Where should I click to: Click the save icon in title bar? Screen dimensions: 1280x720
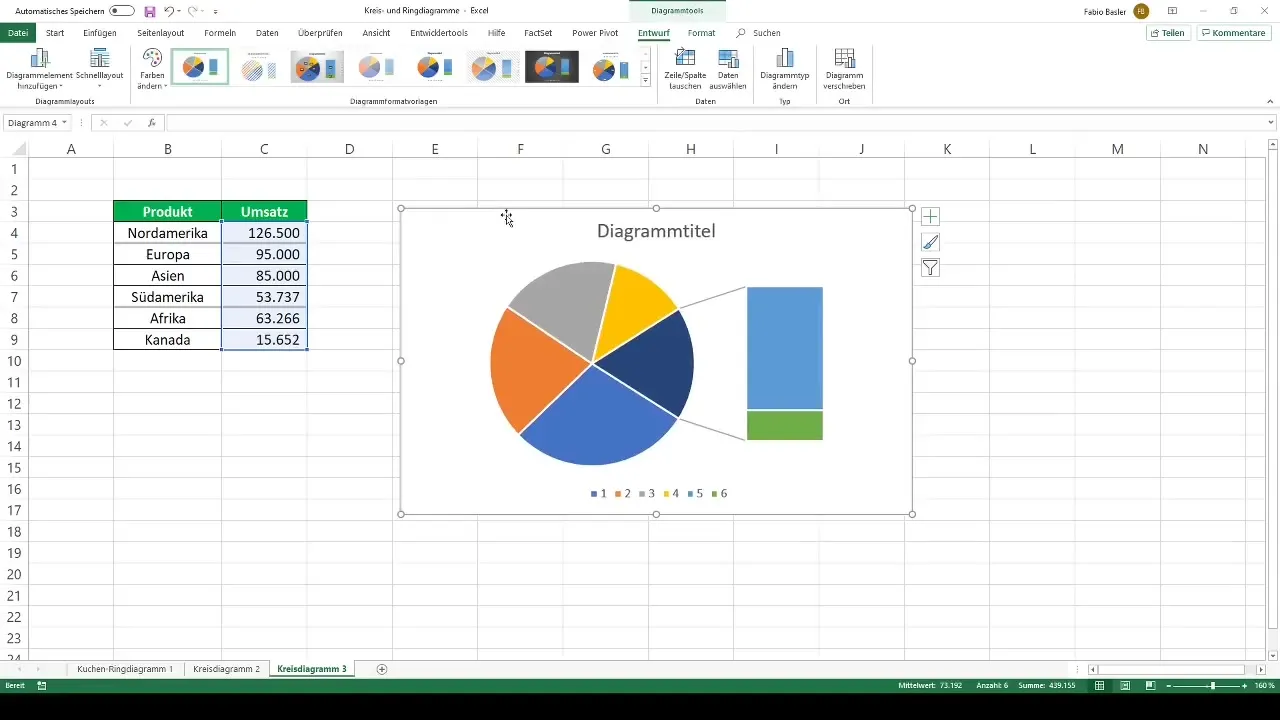click(x=150, y=11)
